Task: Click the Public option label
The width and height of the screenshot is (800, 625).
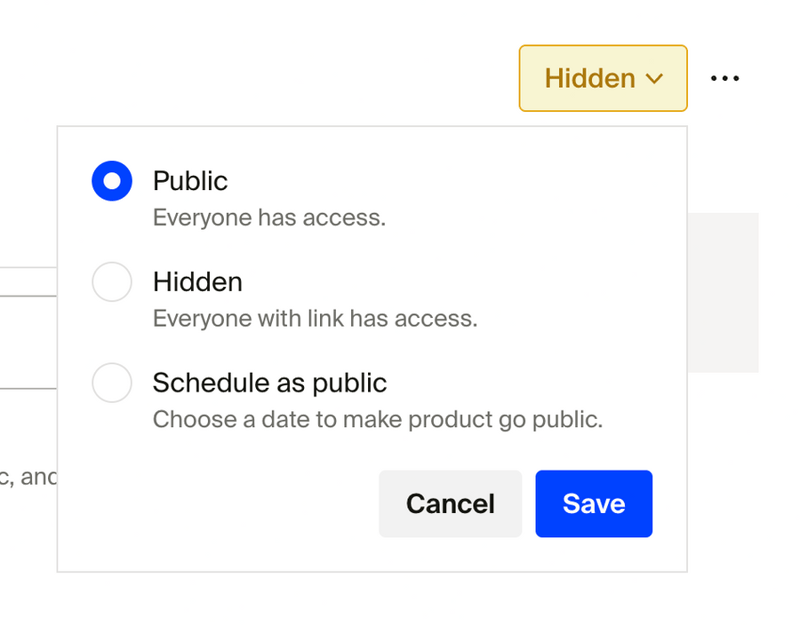Action: pos(189,181)
